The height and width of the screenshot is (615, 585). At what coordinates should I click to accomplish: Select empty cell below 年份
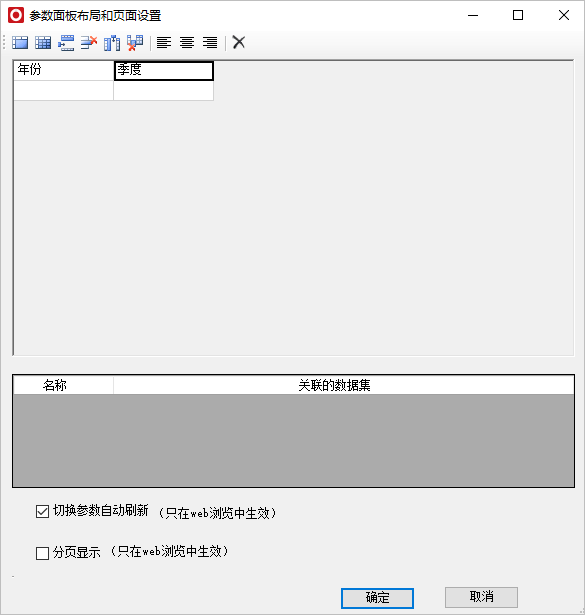pos(64,91)
